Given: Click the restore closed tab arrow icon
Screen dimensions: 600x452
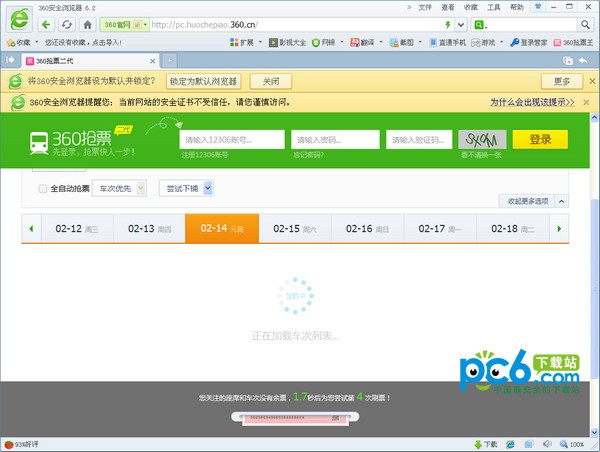Looking at the screenshot, I should pyautogui.click(x=583, y=60).
